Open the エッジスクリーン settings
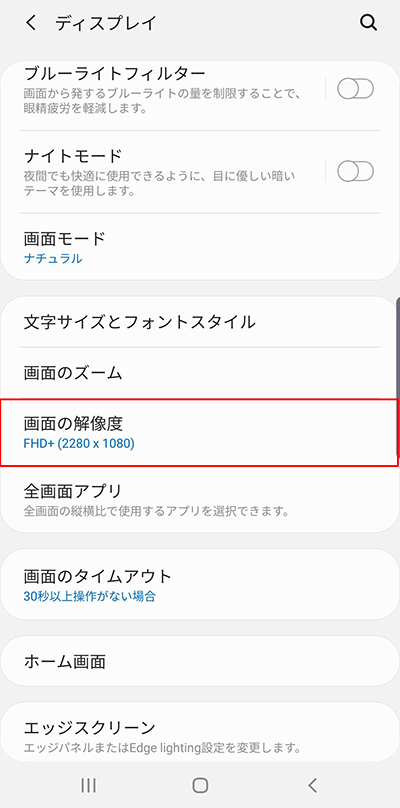The height and width of the screenshot is (808, 400). click(200, 733)
